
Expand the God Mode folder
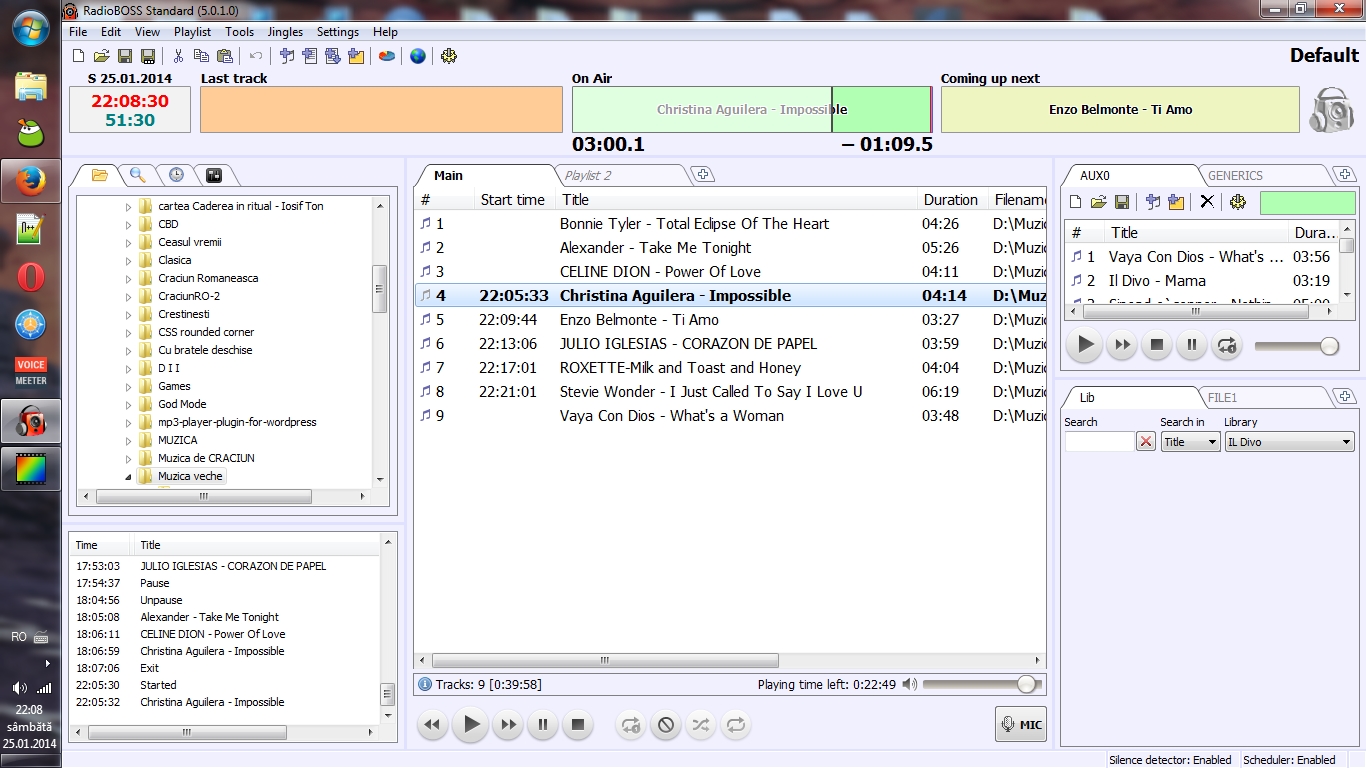point(128,404)
